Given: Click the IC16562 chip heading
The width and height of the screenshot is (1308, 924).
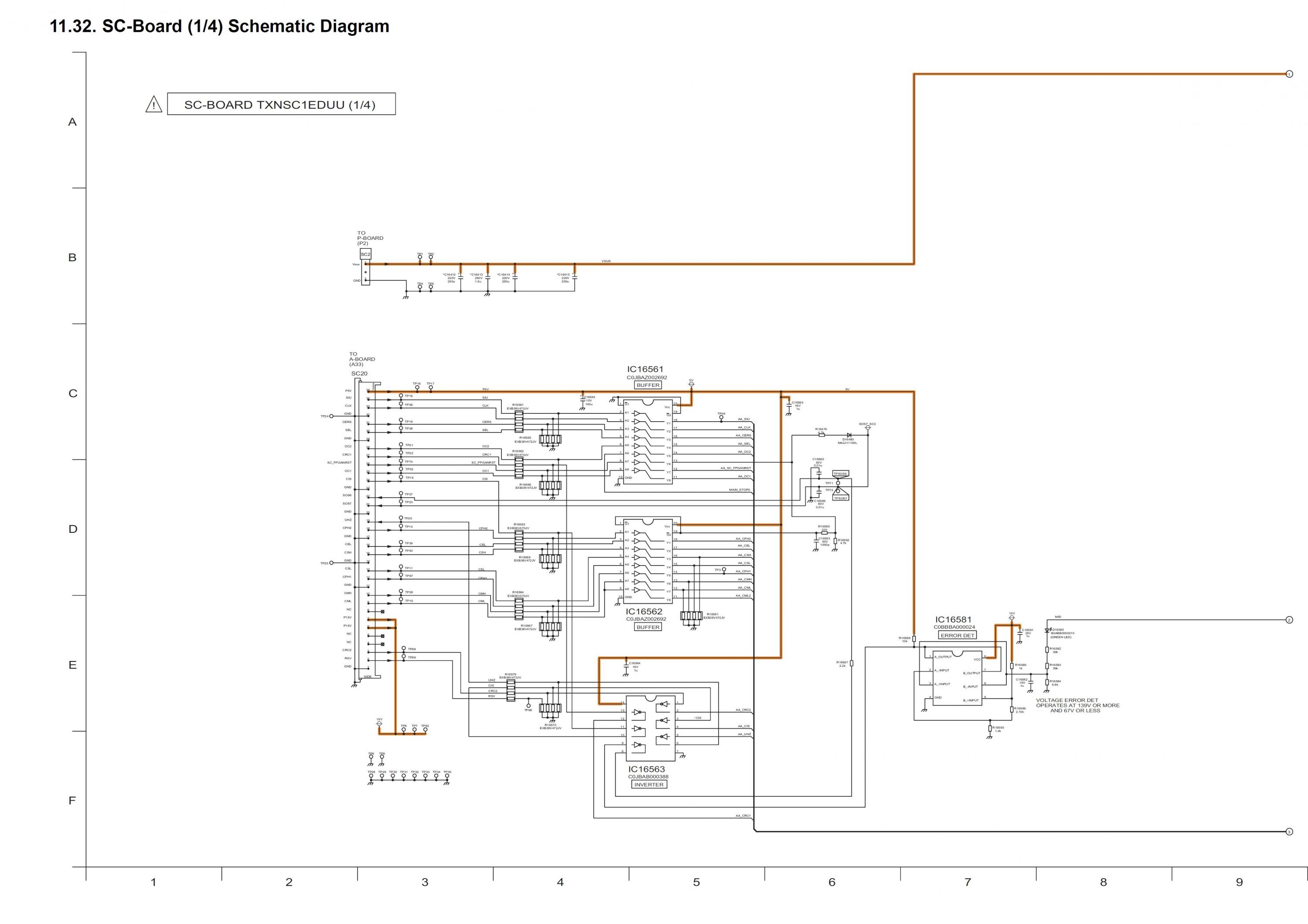Looking at the screenshot, I should click(x=644, y=611).
